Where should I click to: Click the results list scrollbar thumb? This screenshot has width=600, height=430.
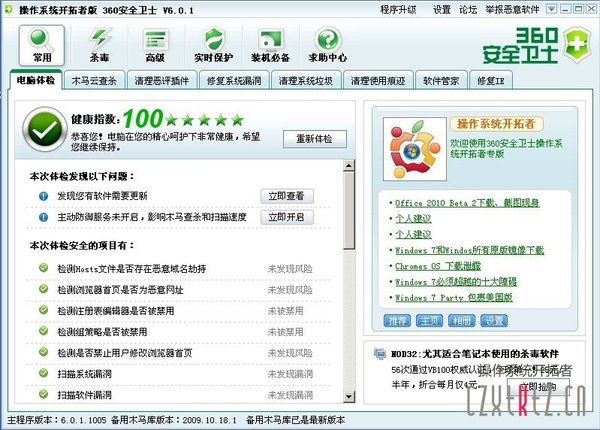point(349,210)
